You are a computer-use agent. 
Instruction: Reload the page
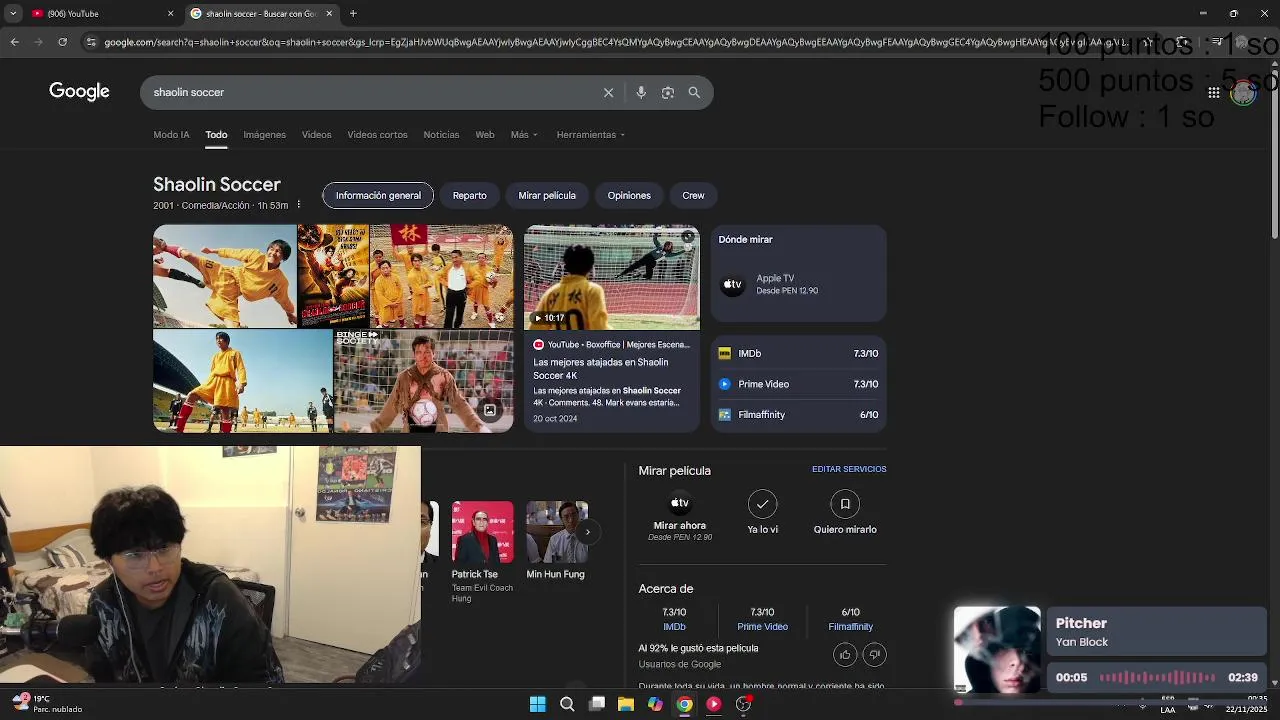click(x=62, y=42)
